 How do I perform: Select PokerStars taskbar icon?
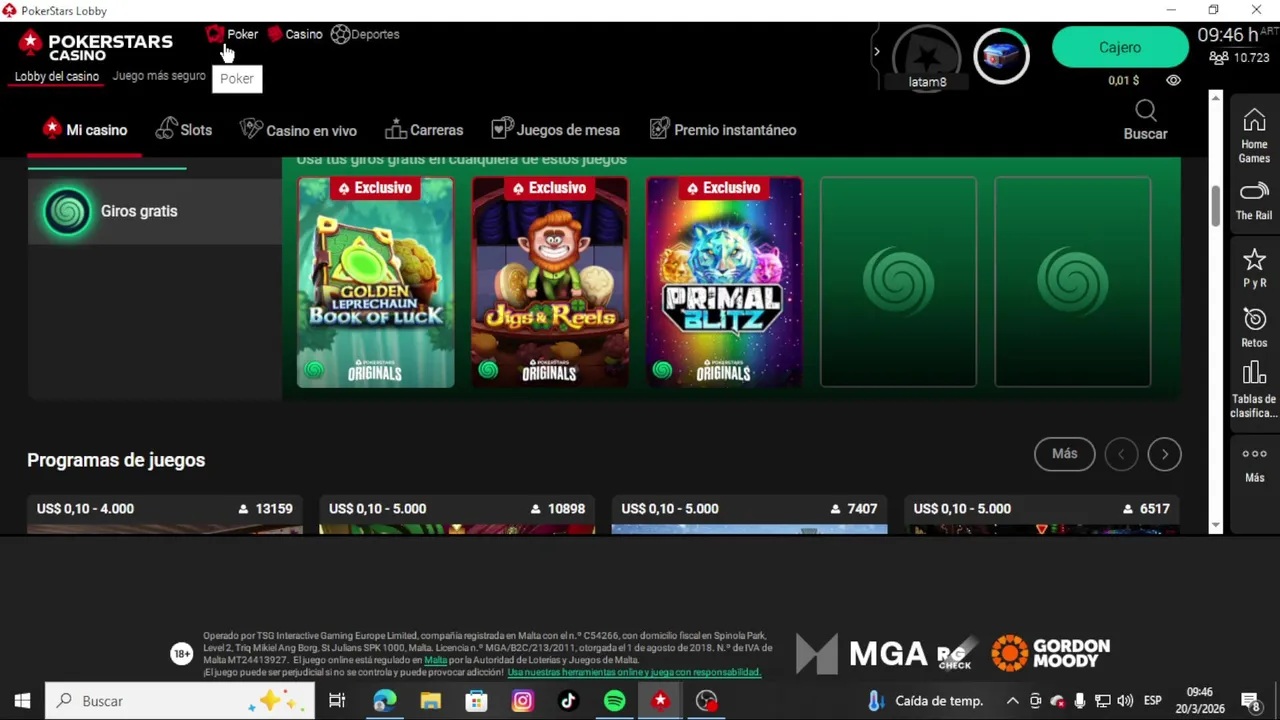point(660,701)
